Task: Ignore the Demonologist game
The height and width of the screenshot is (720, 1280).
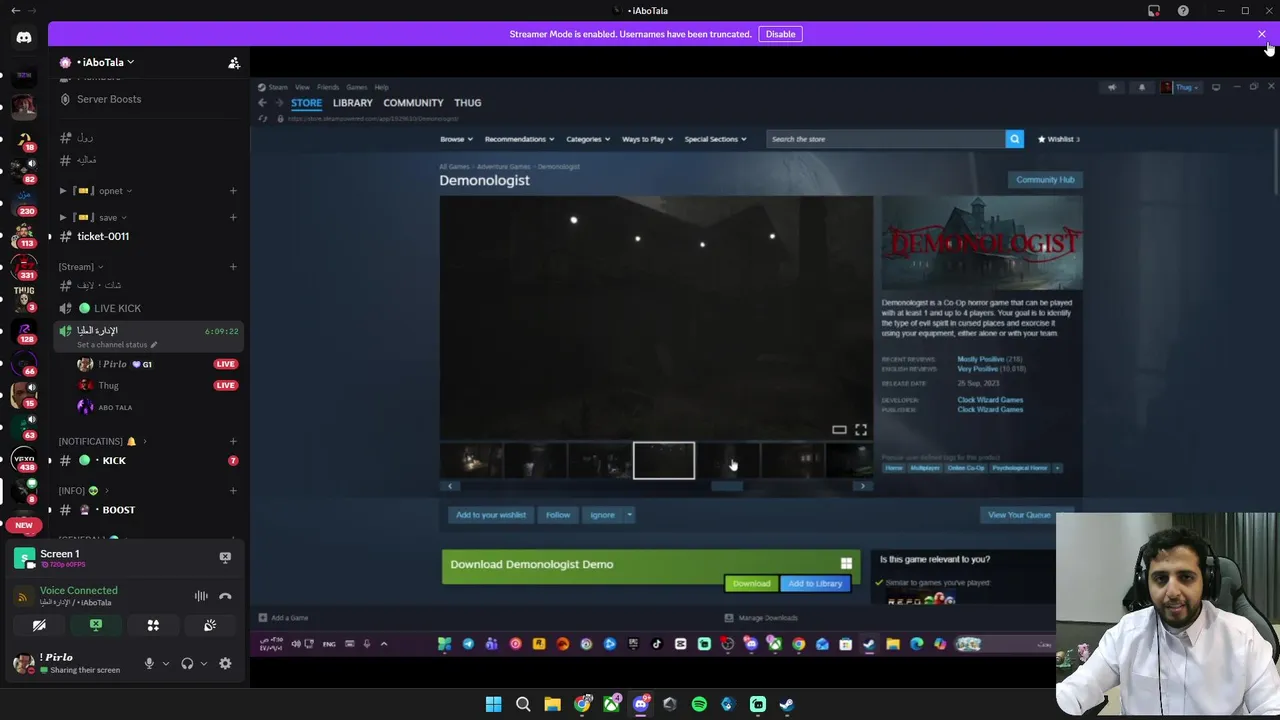Action: point(602,515)
